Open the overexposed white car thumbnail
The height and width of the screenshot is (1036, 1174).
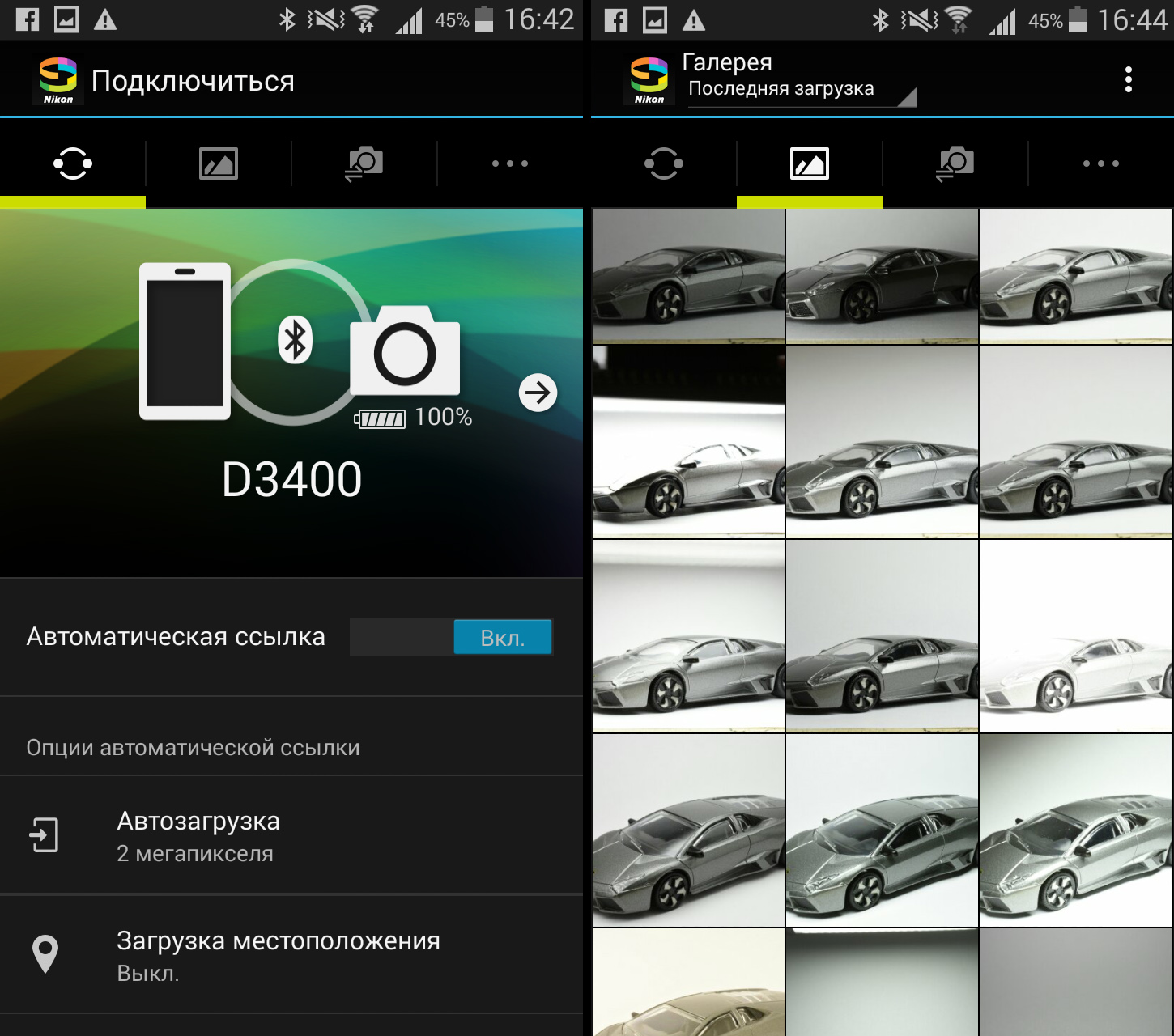coord(1075,636)
